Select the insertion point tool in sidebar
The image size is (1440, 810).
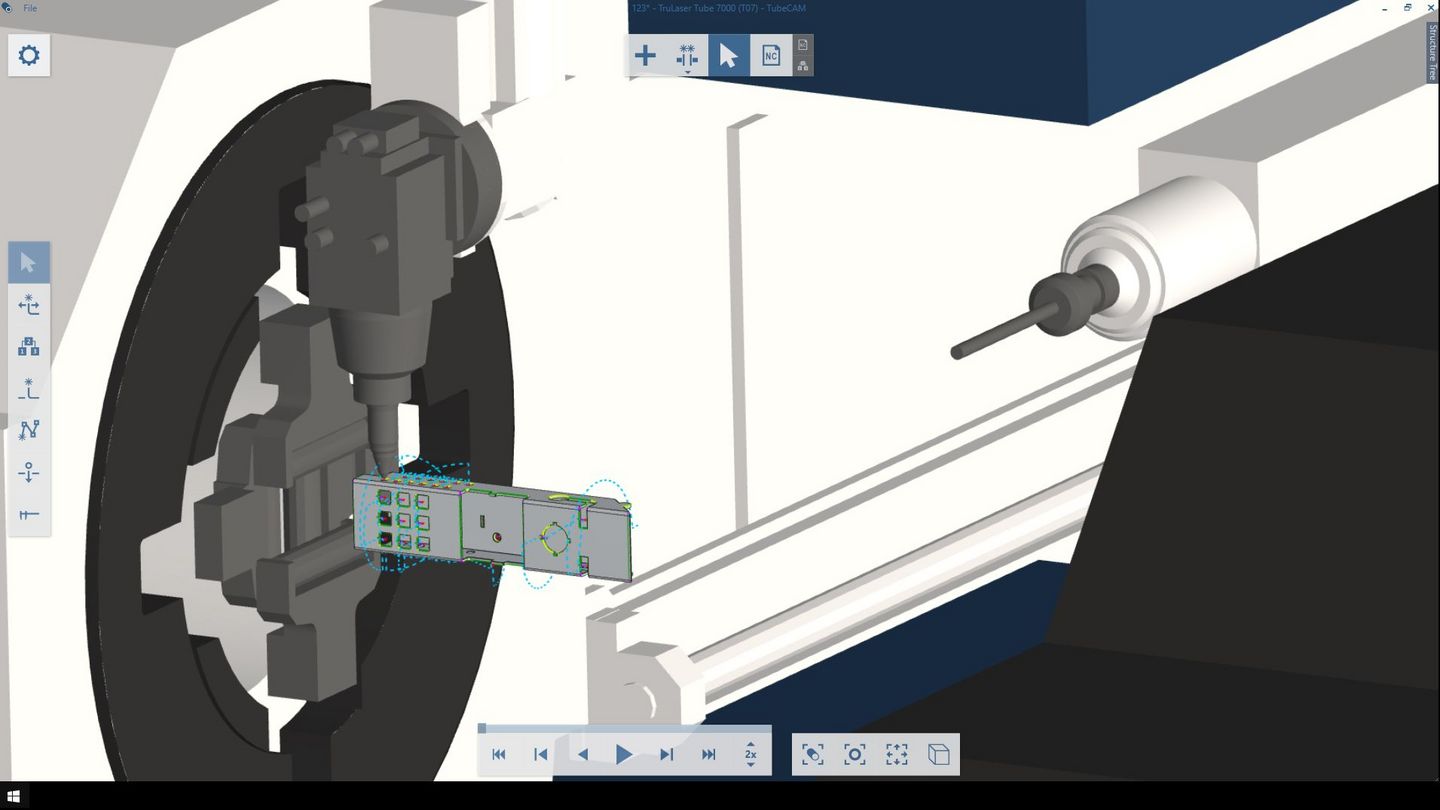click(x=29, y=472)
